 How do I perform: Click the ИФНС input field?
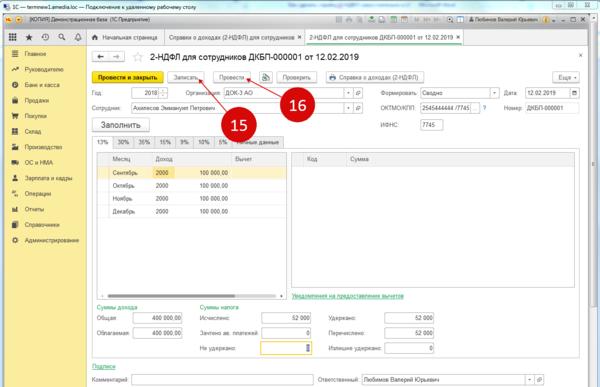click(x=431, y=125)
